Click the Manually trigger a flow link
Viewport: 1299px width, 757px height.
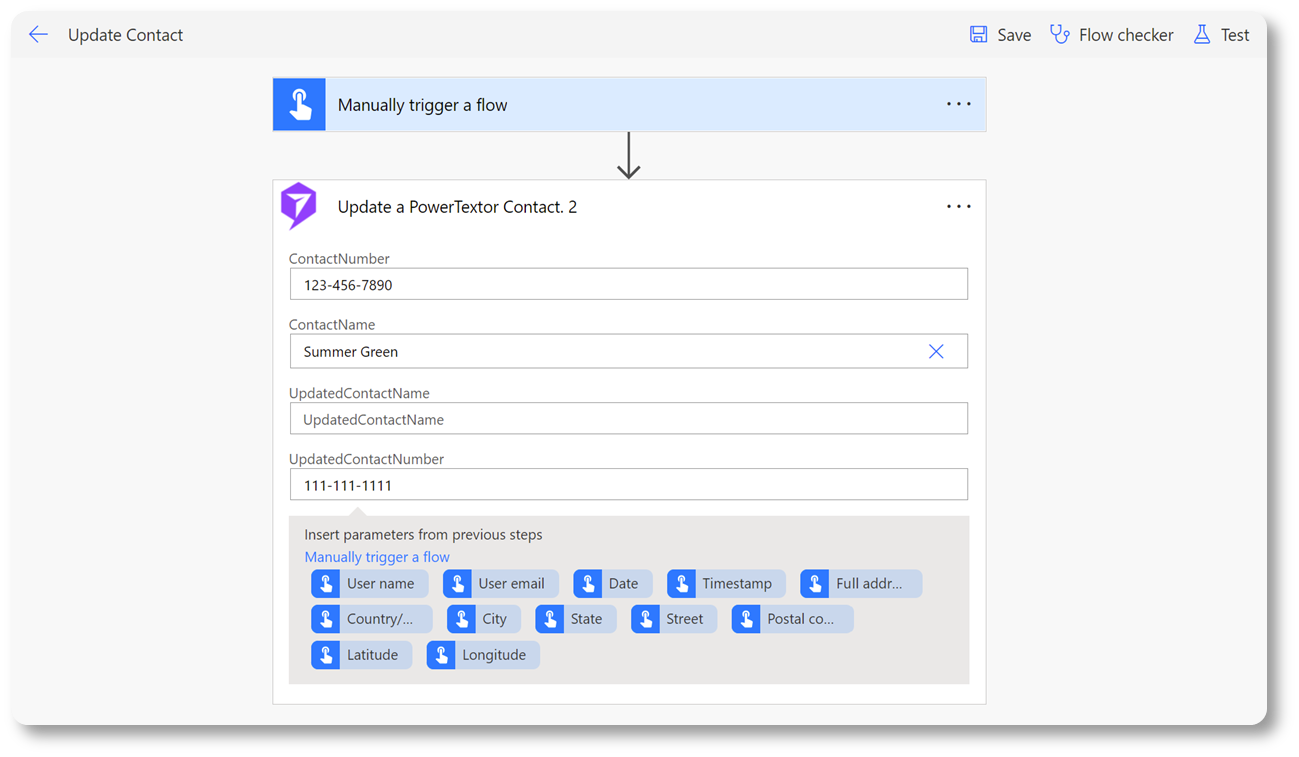point(377,557)
